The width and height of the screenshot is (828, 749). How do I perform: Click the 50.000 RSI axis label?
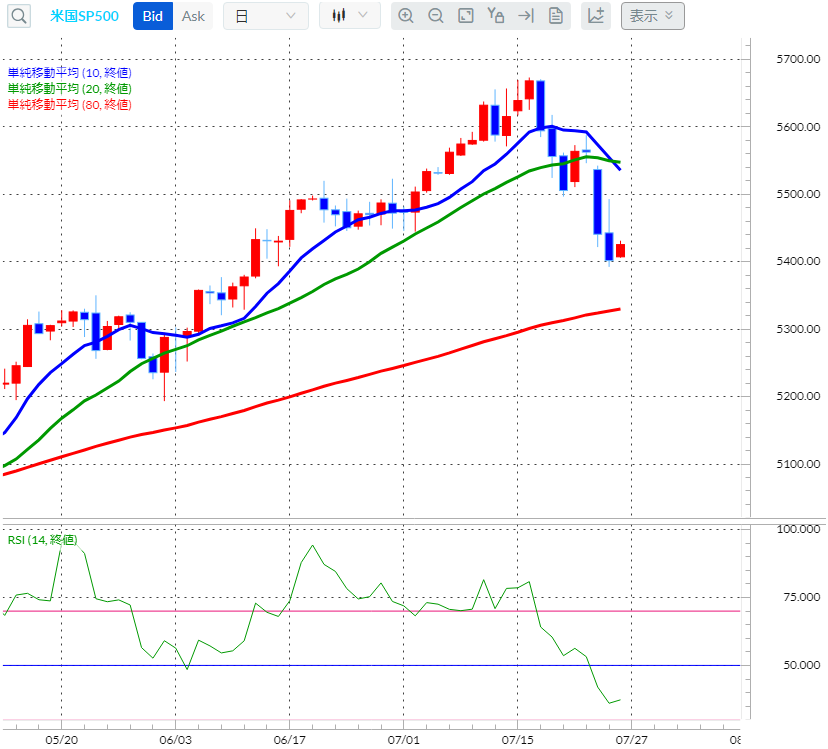802,665
